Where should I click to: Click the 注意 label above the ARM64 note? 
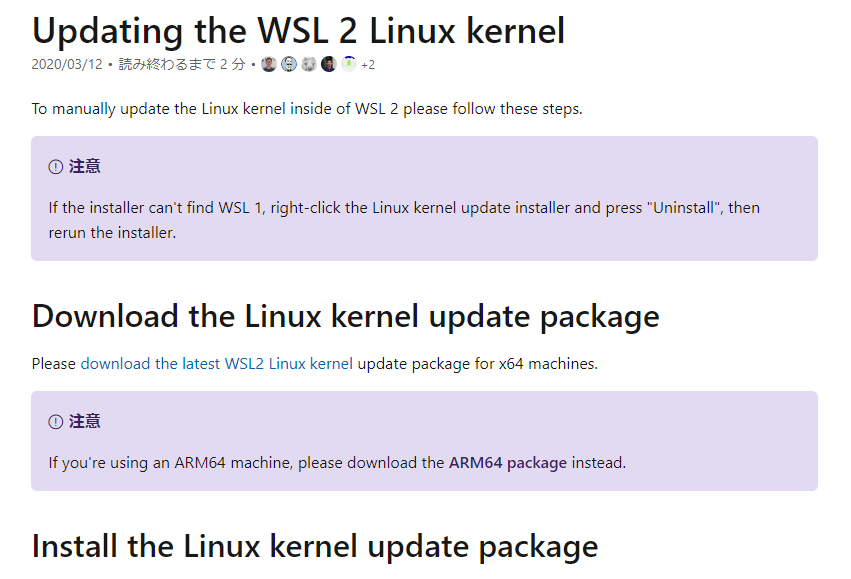[85, 422]
